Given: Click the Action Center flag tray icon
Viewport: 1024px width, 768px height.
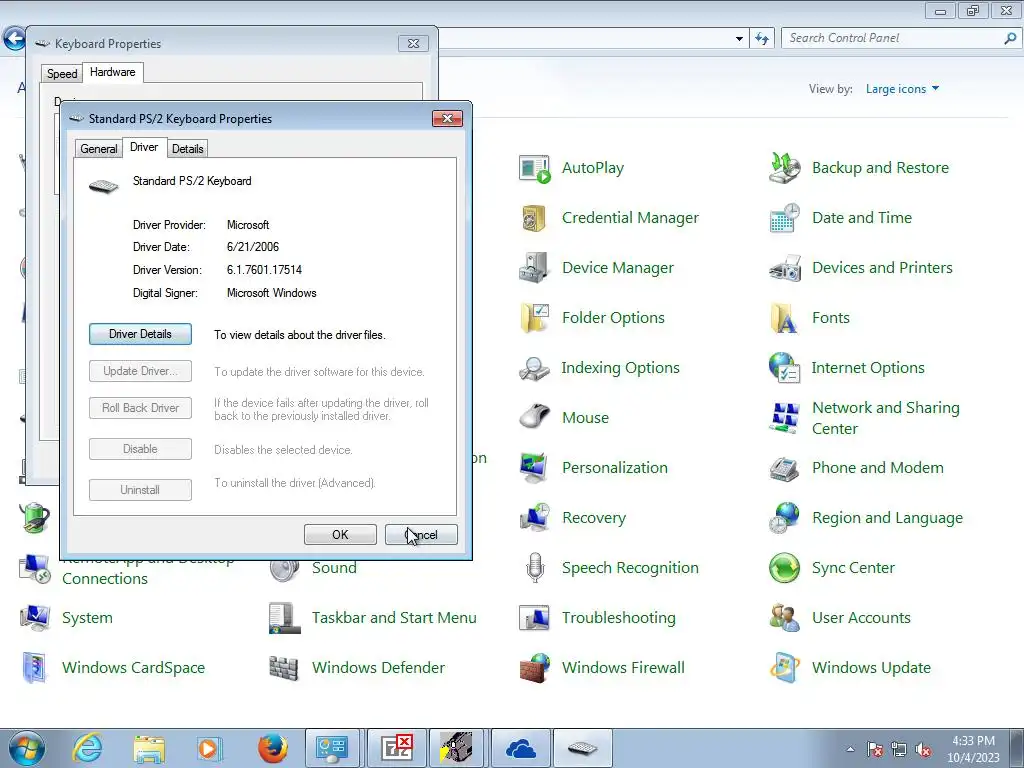Looking at the screenshot, I should click(875, 750).
